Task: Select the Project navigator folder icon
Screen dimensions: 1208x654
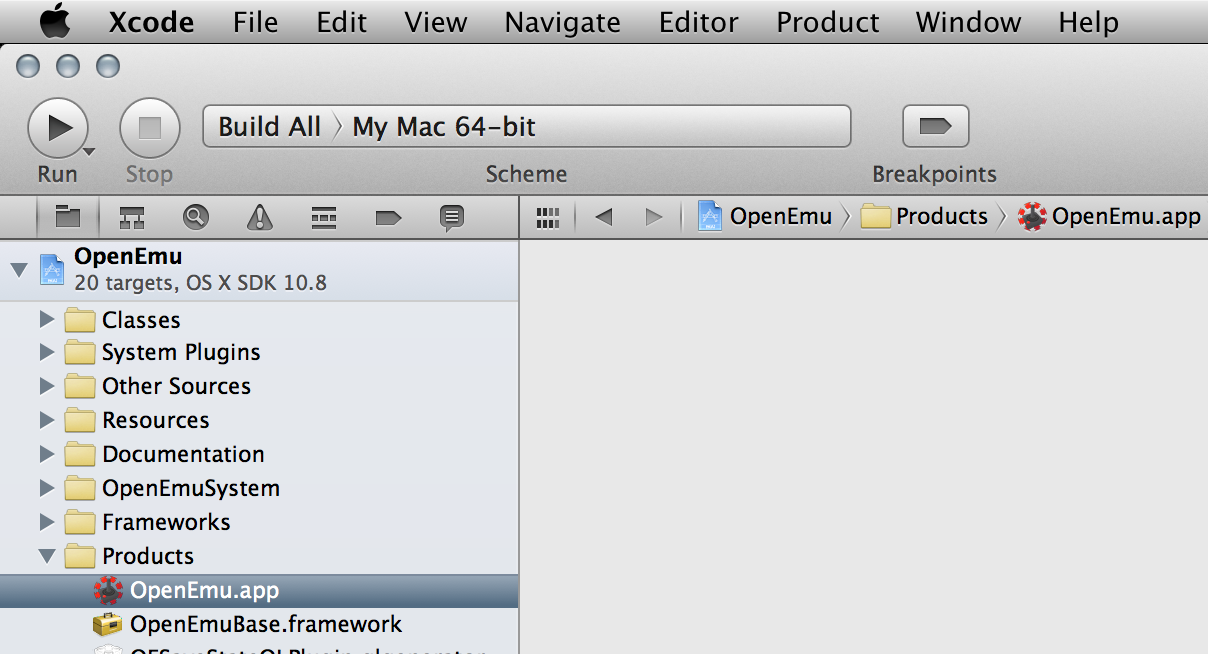Action: click(x=67, y=216)
